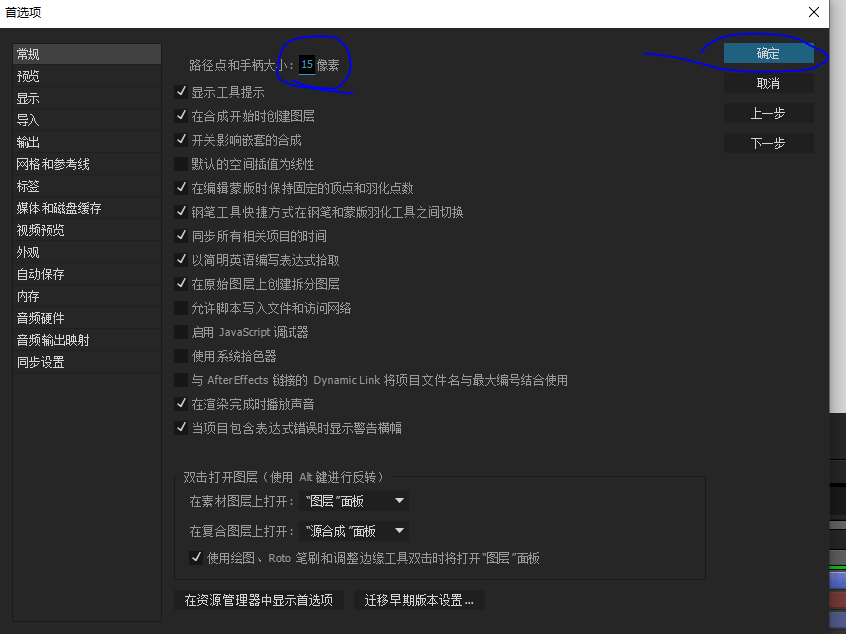The image size is (846, 634).
Task: Enable 使用系统拾色器 option
Action: point(181,355)
